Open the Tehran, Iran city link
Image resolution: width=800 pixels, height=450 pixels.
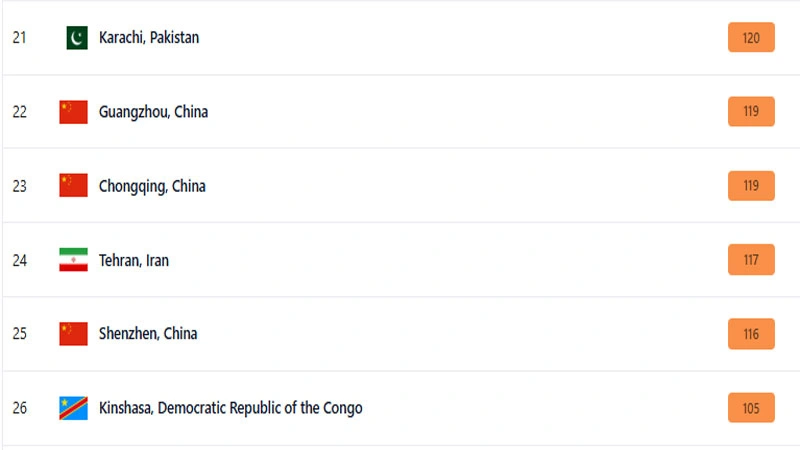click(134, 260)
